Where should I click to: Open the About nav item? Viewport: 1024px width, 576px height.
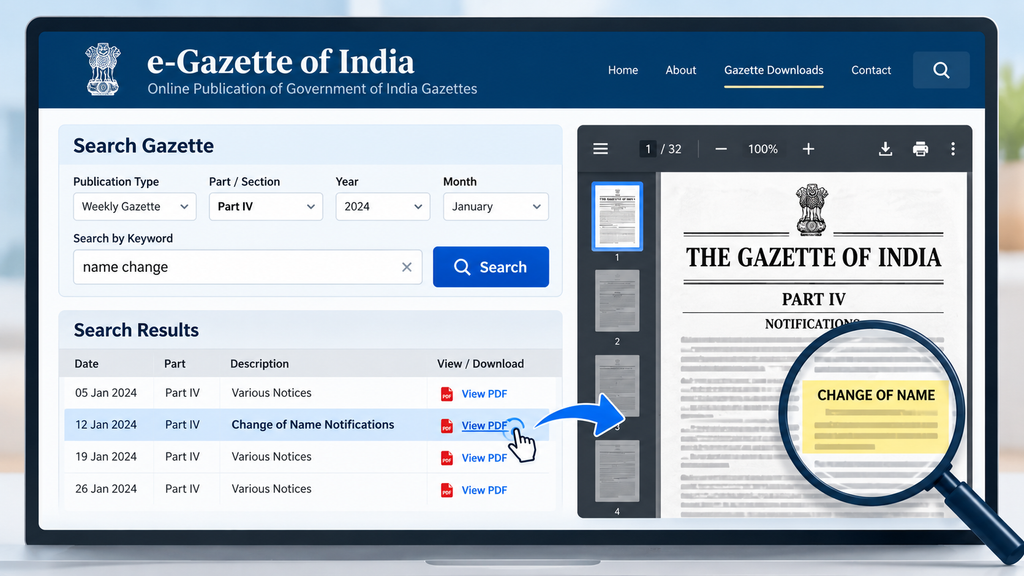(x=680, y=70)
